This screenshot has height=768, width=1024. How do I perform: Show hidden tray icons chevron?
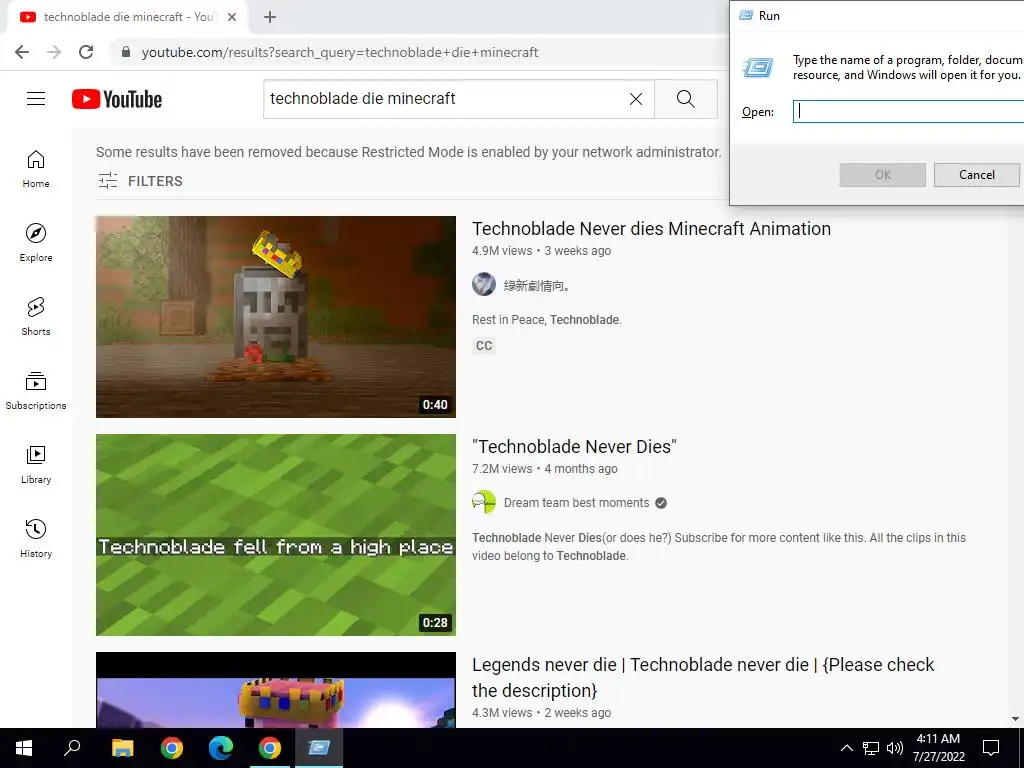[846, 748]
